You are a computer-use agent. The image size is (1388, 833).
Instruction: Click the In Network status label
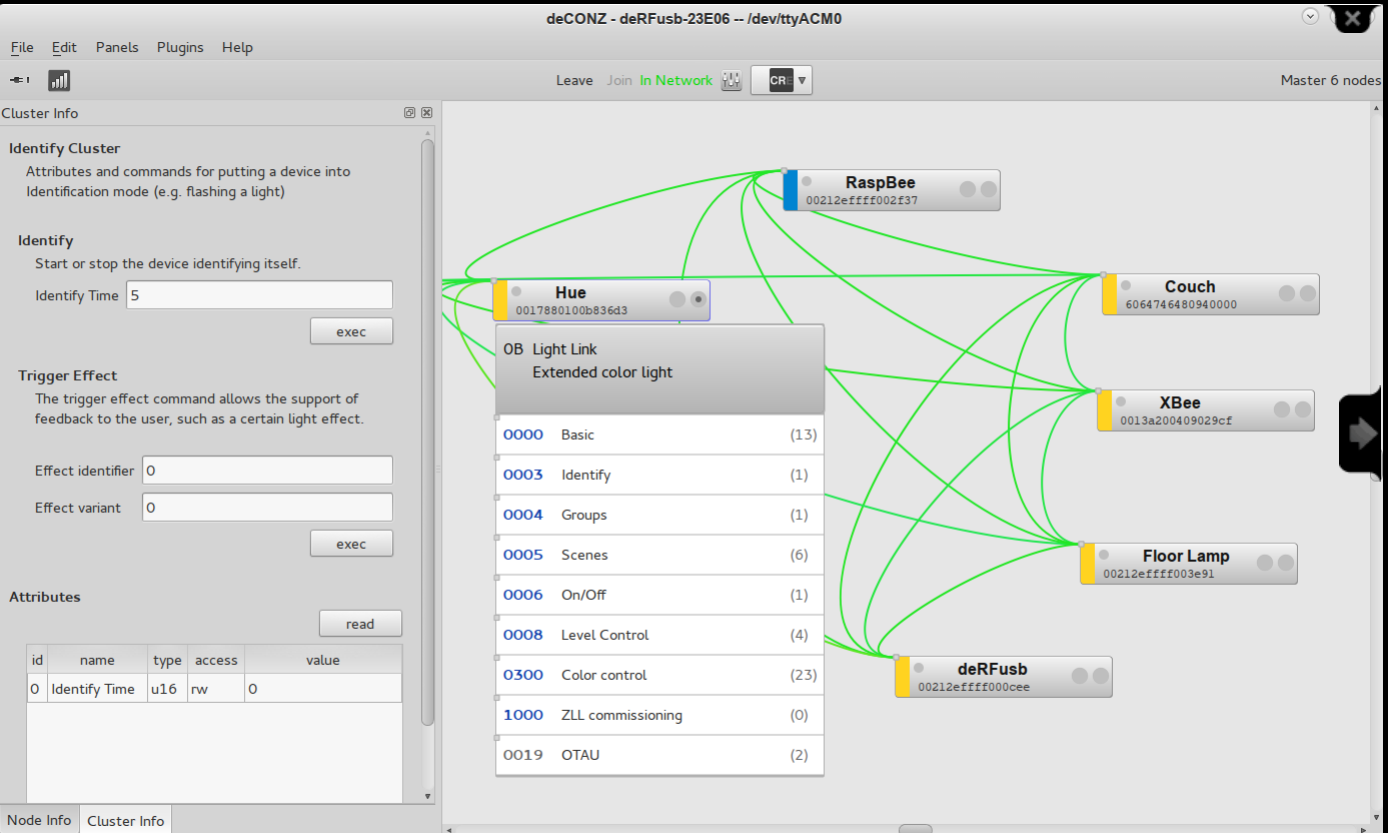pos(676,80)
